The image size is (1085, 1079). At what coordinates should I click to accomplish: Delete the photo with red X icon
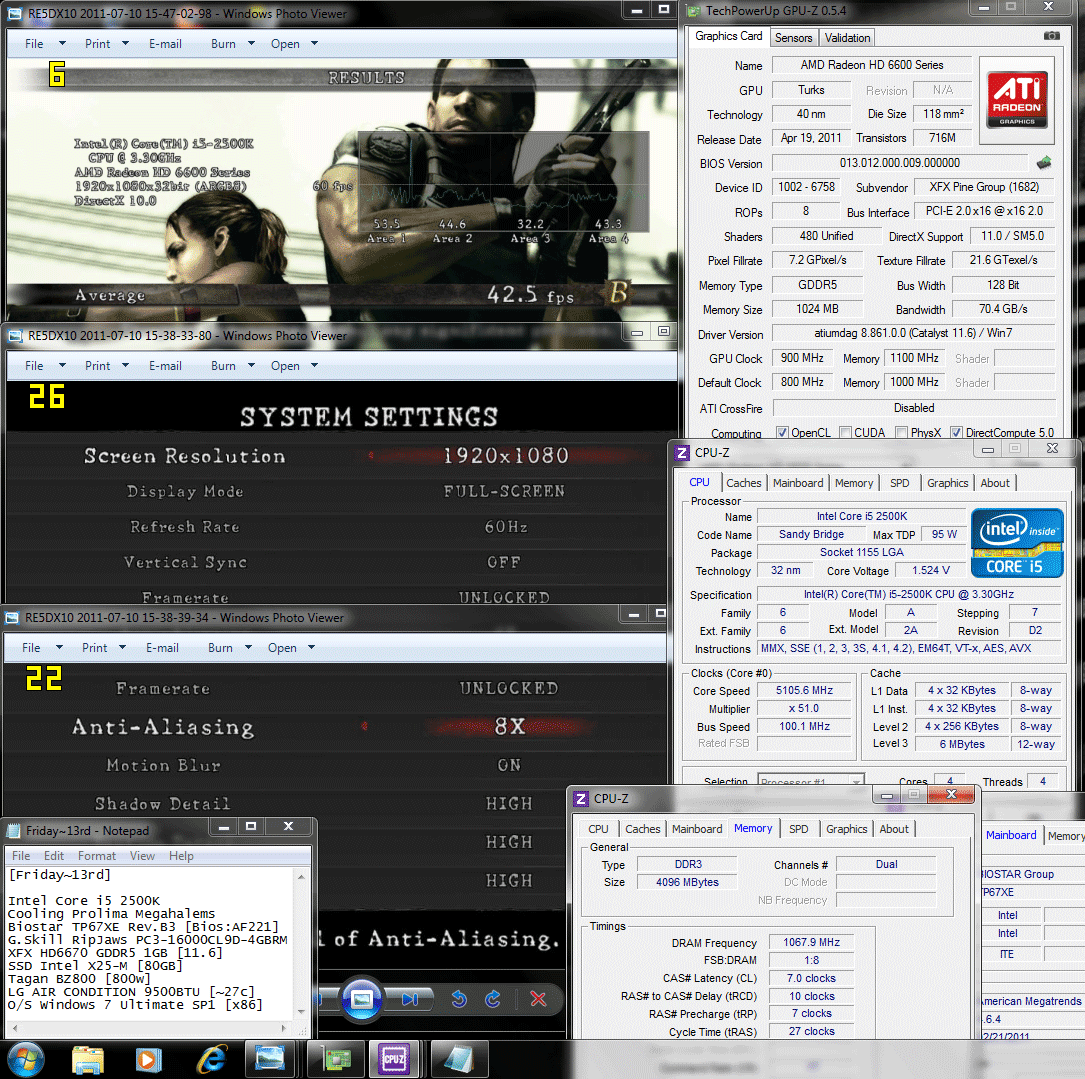click(538, 999)
